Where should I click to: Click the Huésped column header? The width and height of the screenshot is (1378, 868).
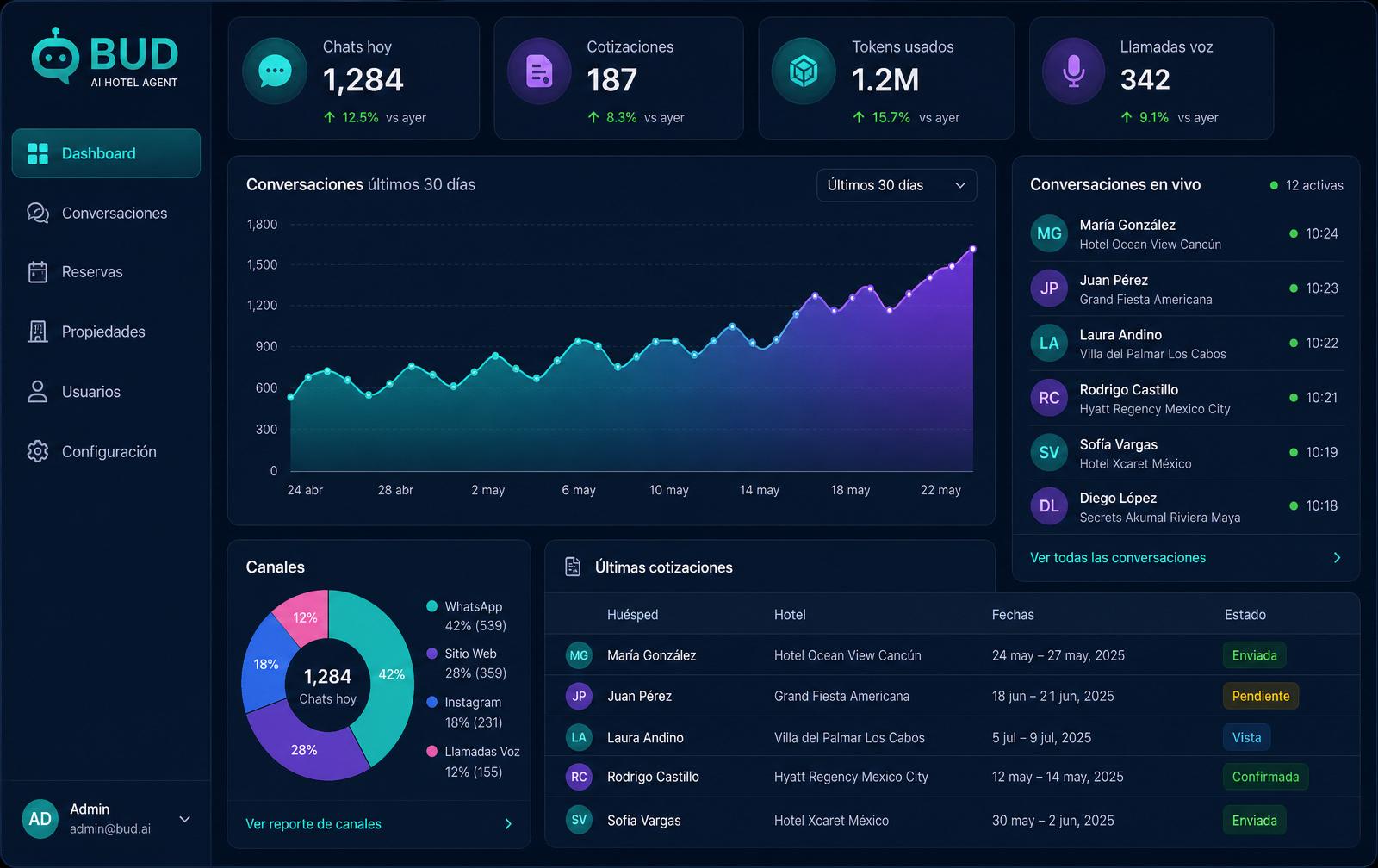pos(632,615)
